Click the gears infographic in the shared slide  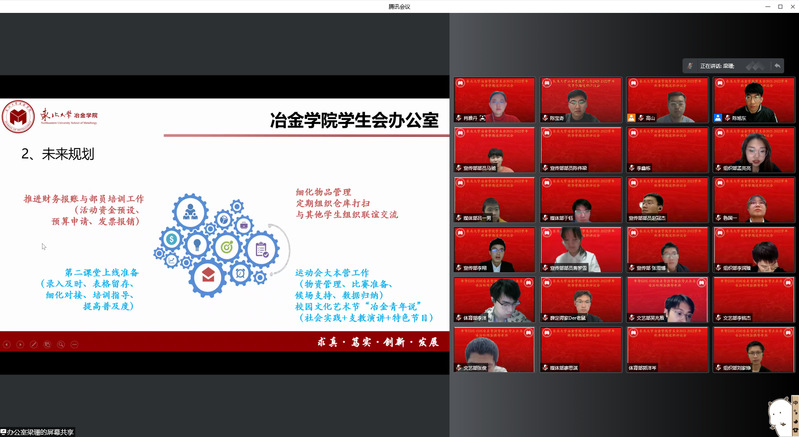click(x=218, y=240)
